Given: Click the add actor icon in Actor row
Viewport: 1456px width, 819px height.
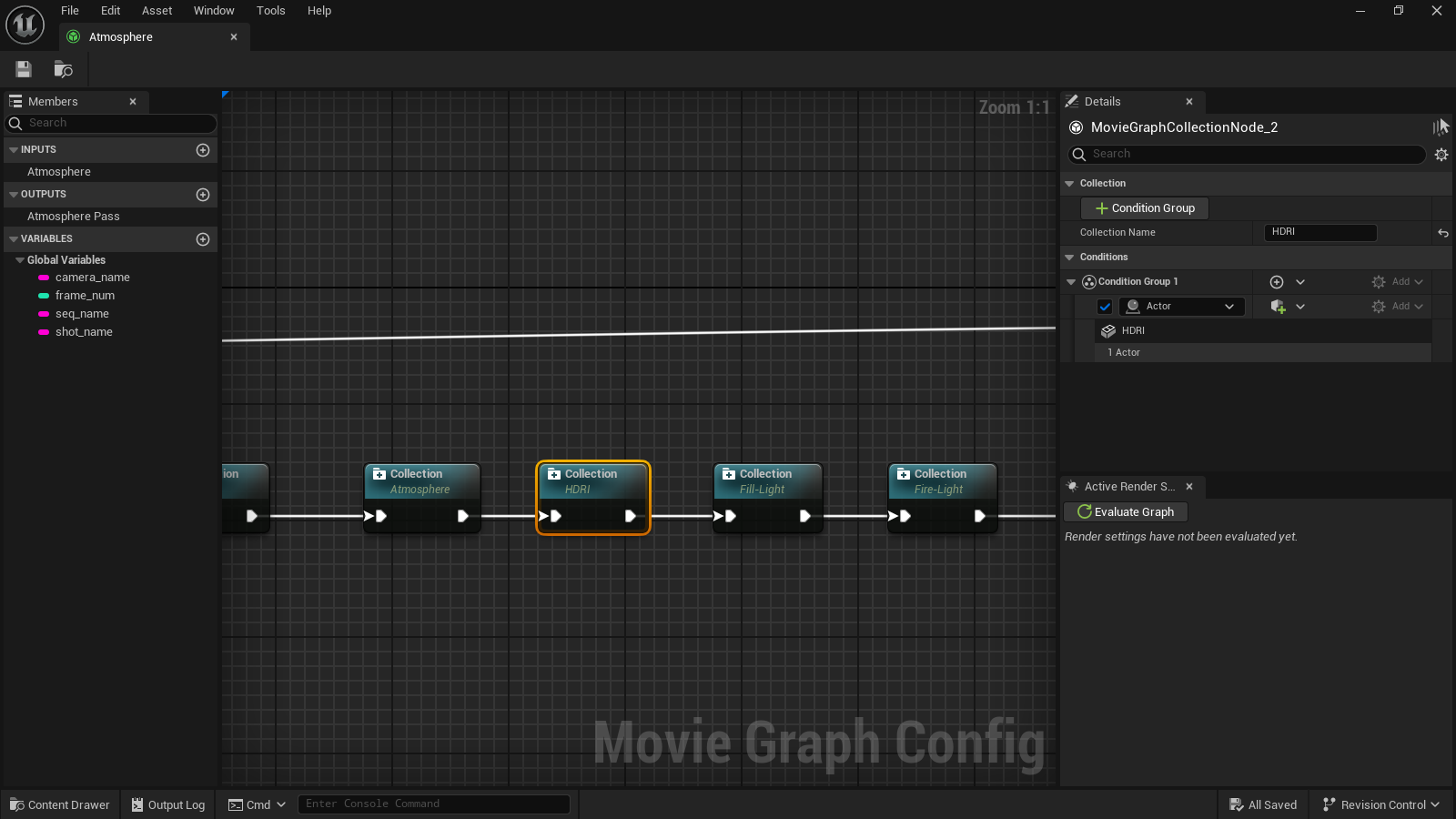Looking at the screenshot, I should tap(1278, 307).
